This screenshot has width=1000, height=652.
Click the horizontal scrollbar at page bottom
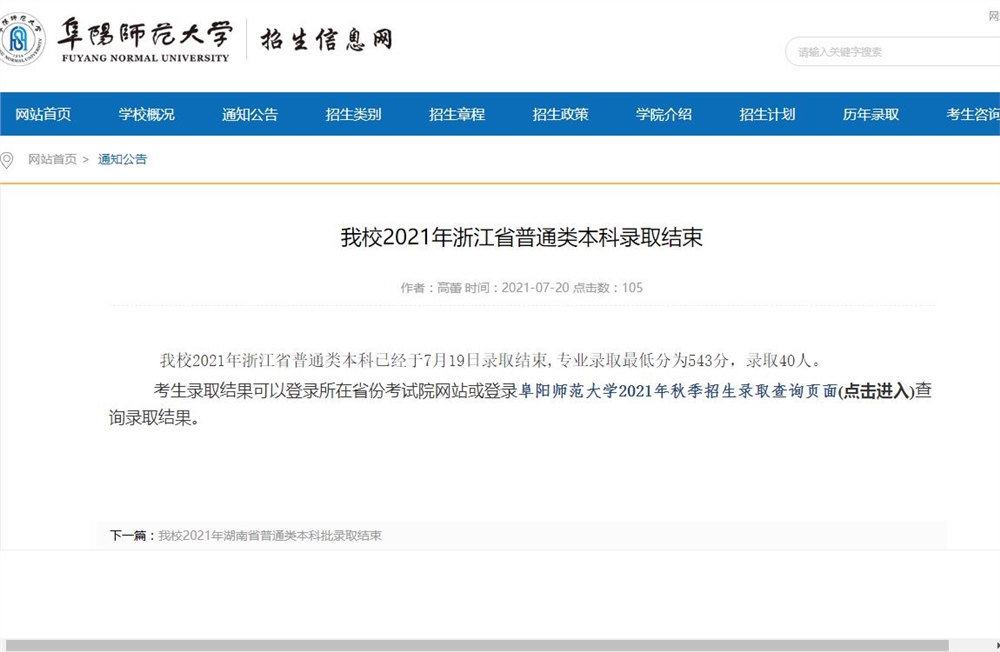[477, 645]
